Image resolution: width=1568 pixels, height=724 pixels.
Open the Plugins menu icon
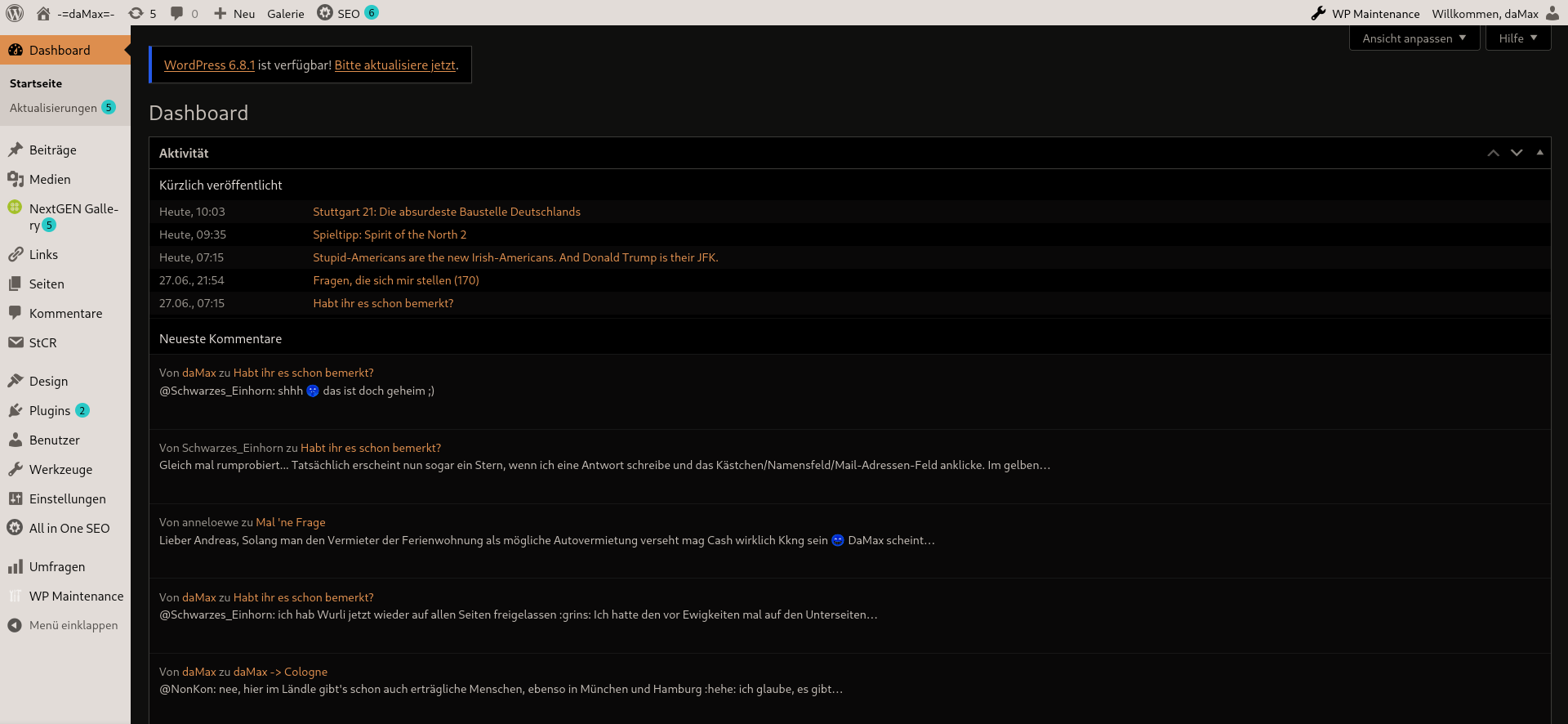coord(15,410)
